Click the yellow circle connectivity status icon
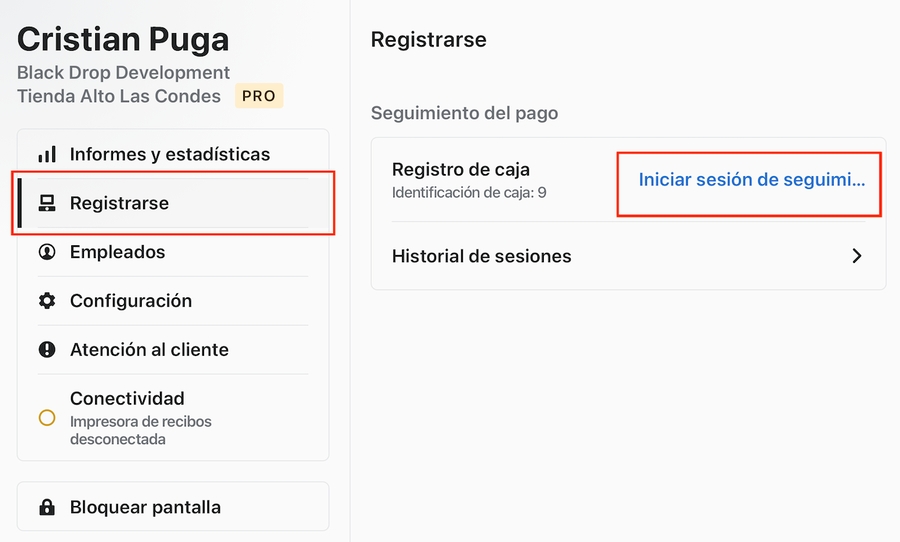The image size is (900, 542). pos(47,417)
